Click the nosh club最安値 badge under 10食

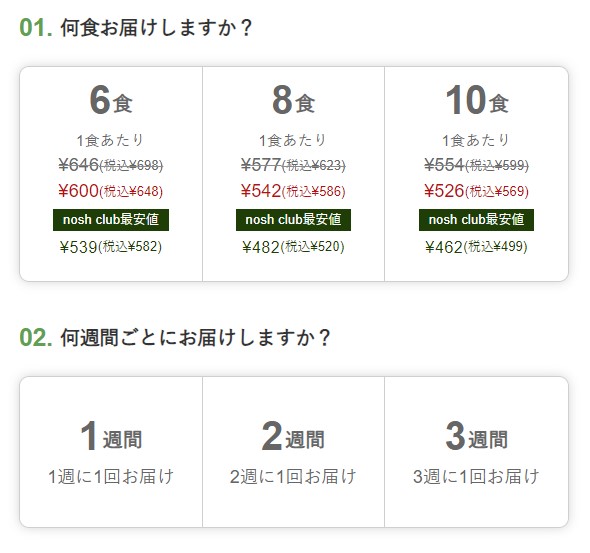476,220
